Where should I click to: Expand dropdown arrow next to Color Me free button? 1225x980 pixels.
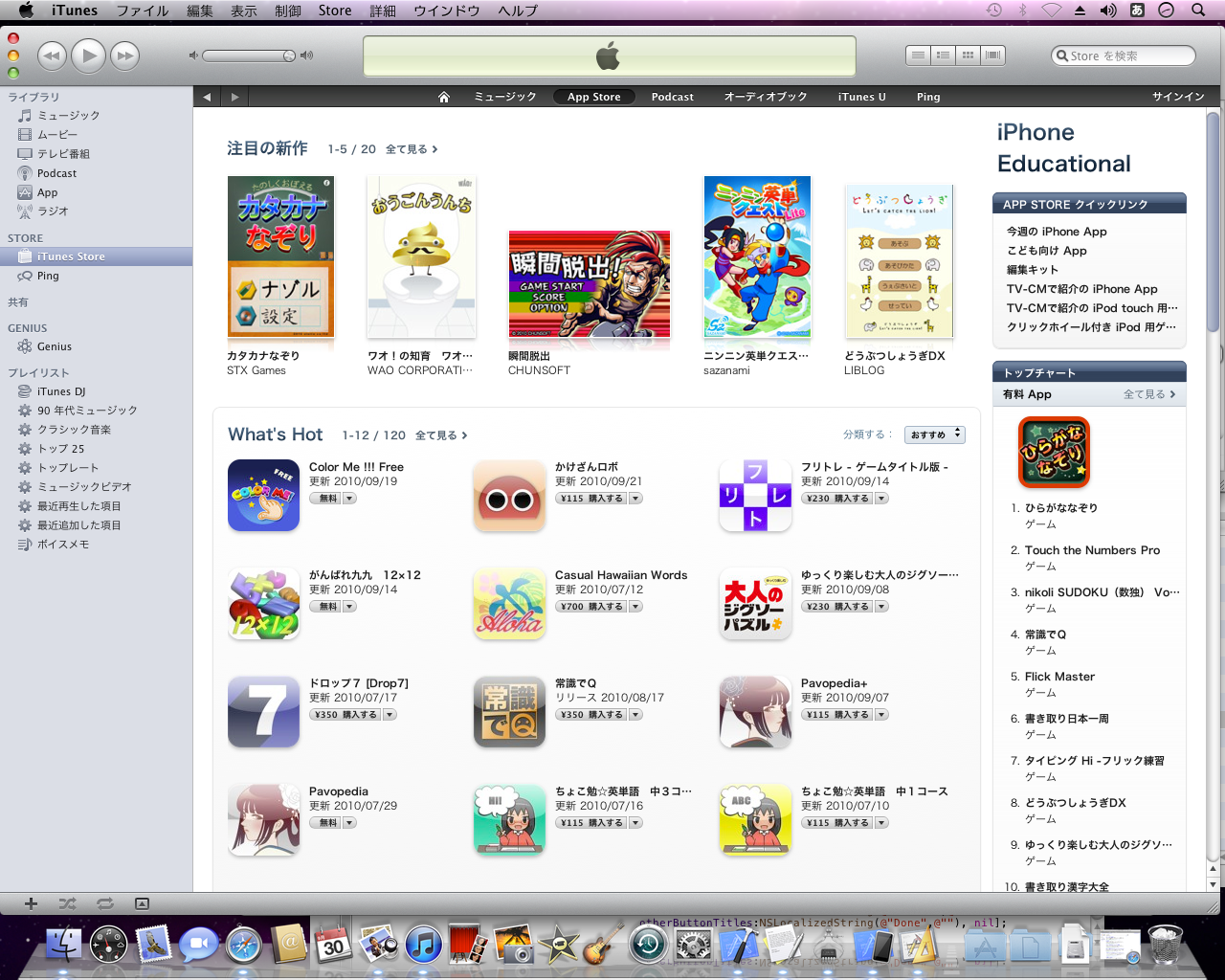pyautogui.click(x=350, y=499)
